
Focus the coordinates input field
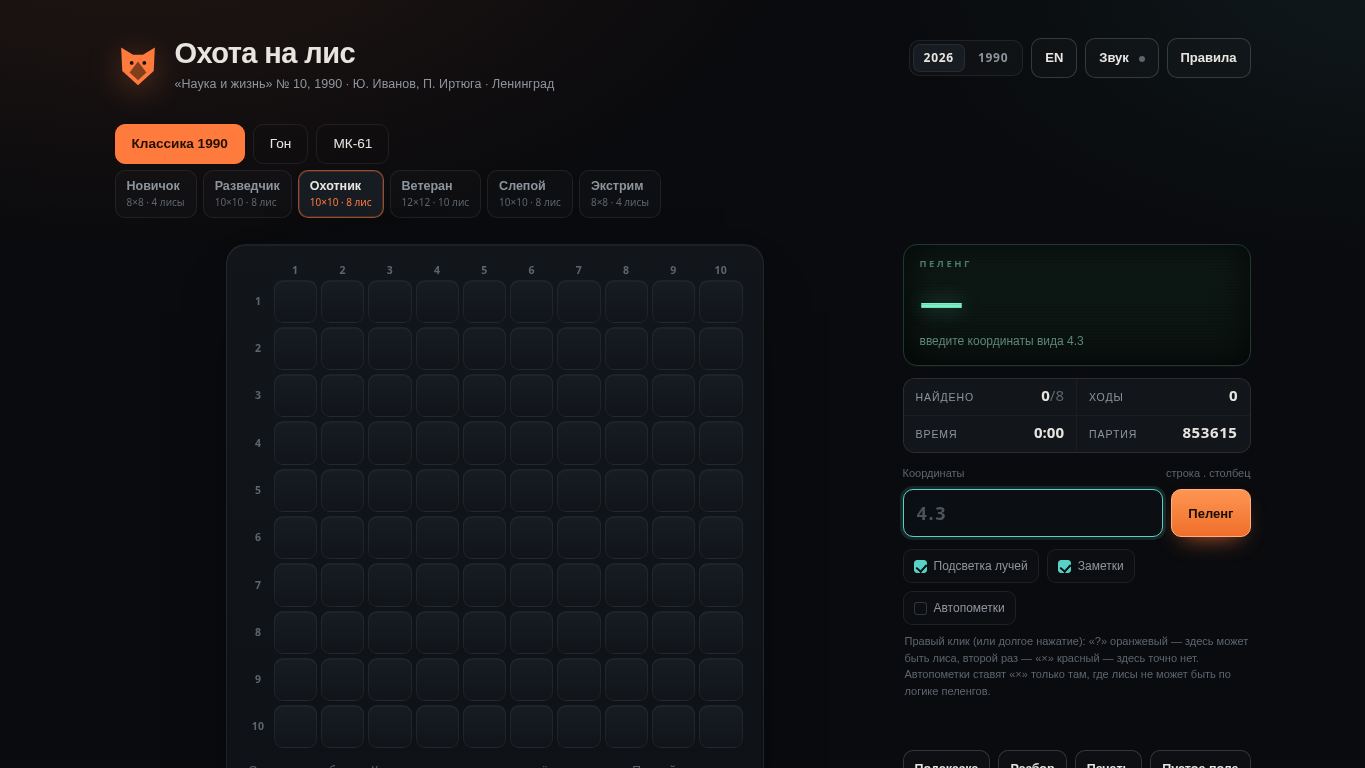1033,513
